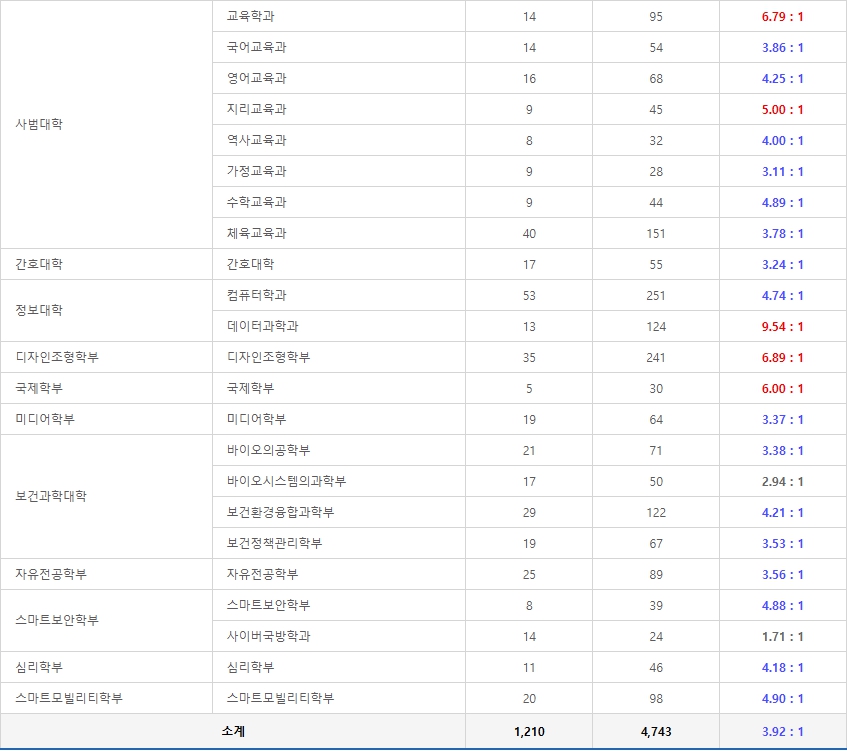Click 컴퓨터학과 department name
This screenshot has height=751, width=847.
(257, 295)
